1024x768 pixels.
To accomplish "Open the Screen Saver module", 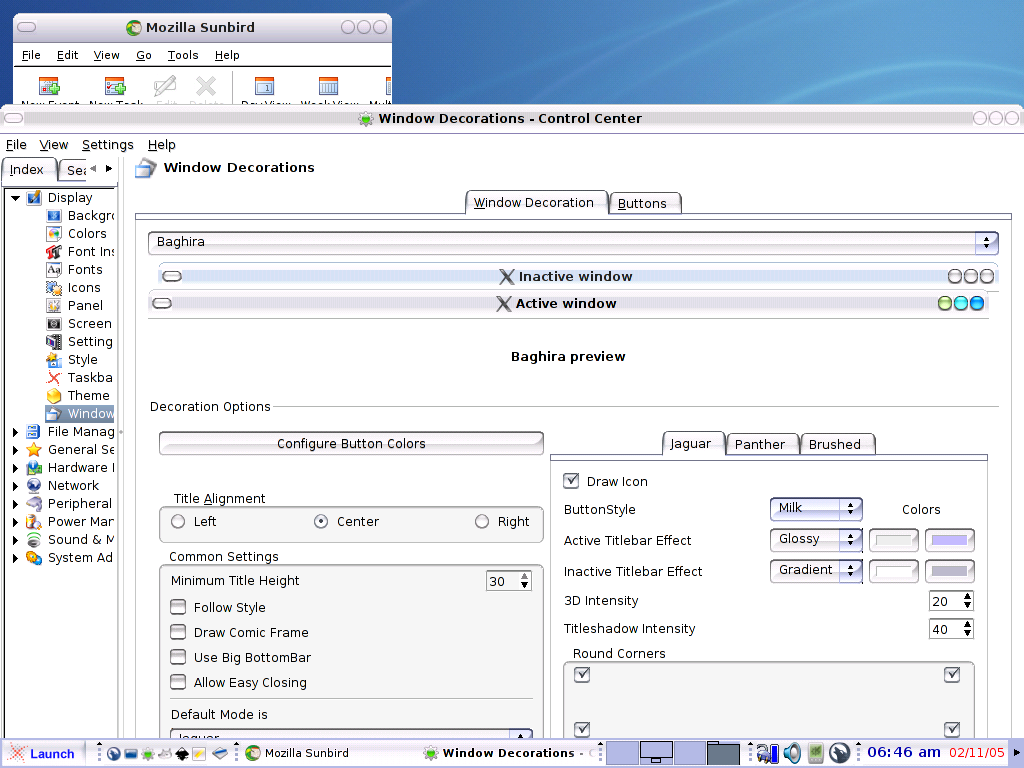I will click(80, 323).
